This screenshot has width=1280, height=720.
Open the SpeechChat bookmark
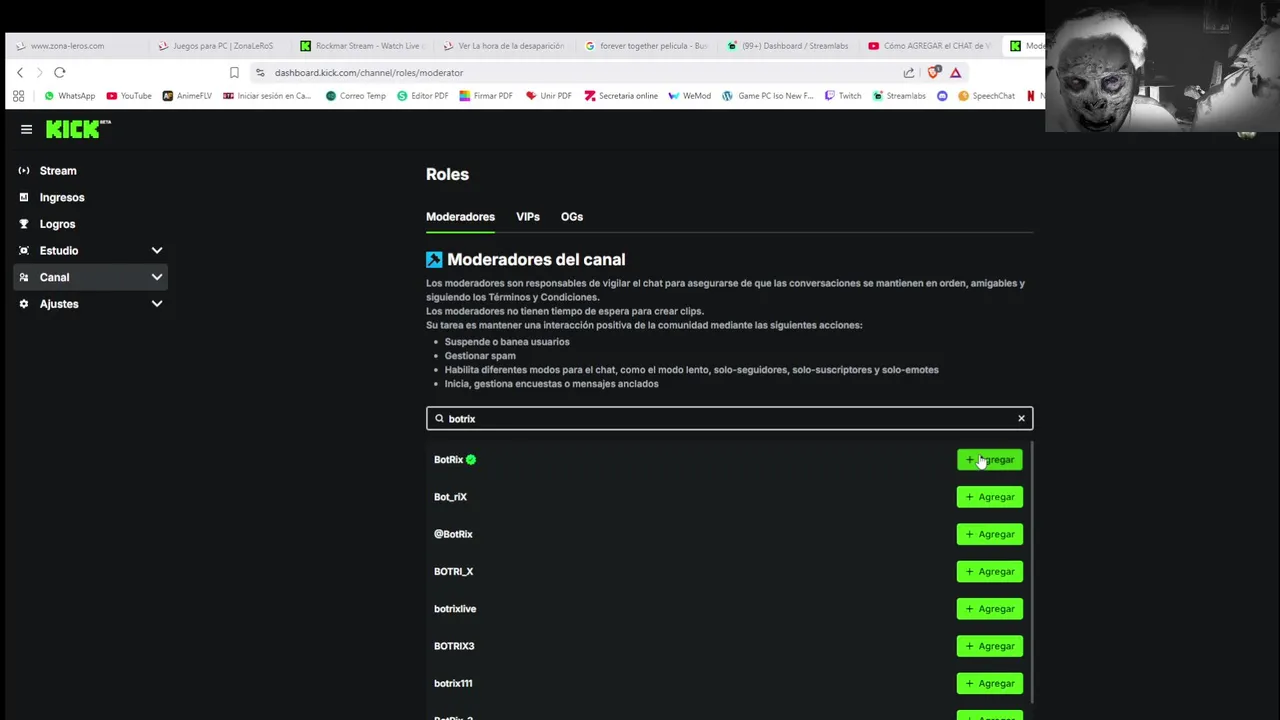click(x=986, y=96)
